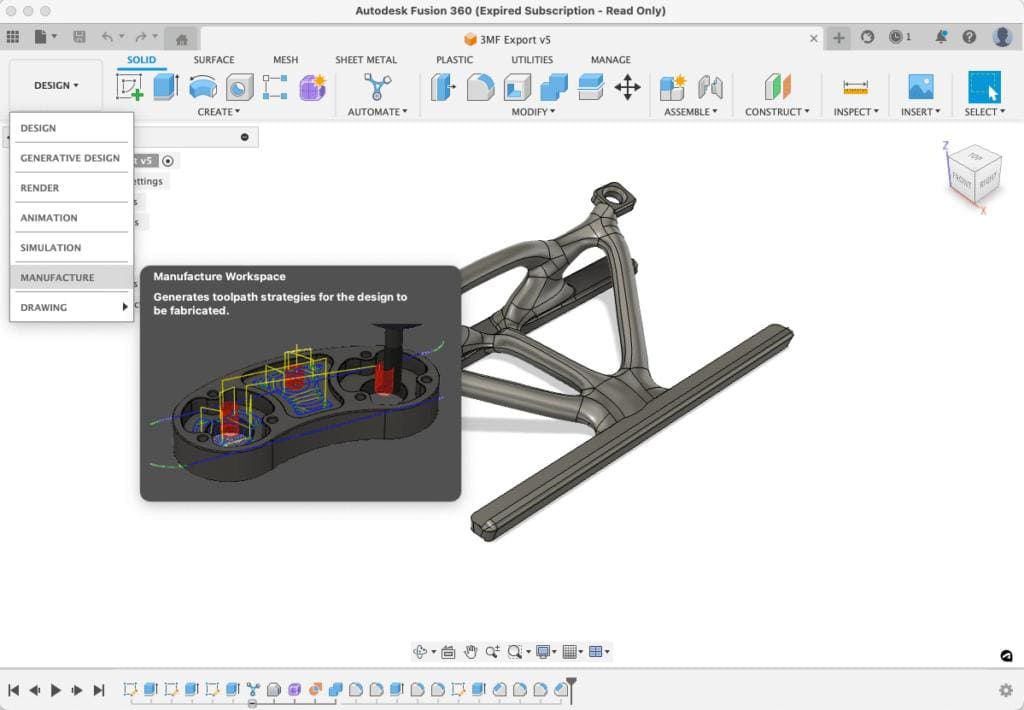Select the Offset Face tool
1024x710 pixels.
click(x=591, y=87)
